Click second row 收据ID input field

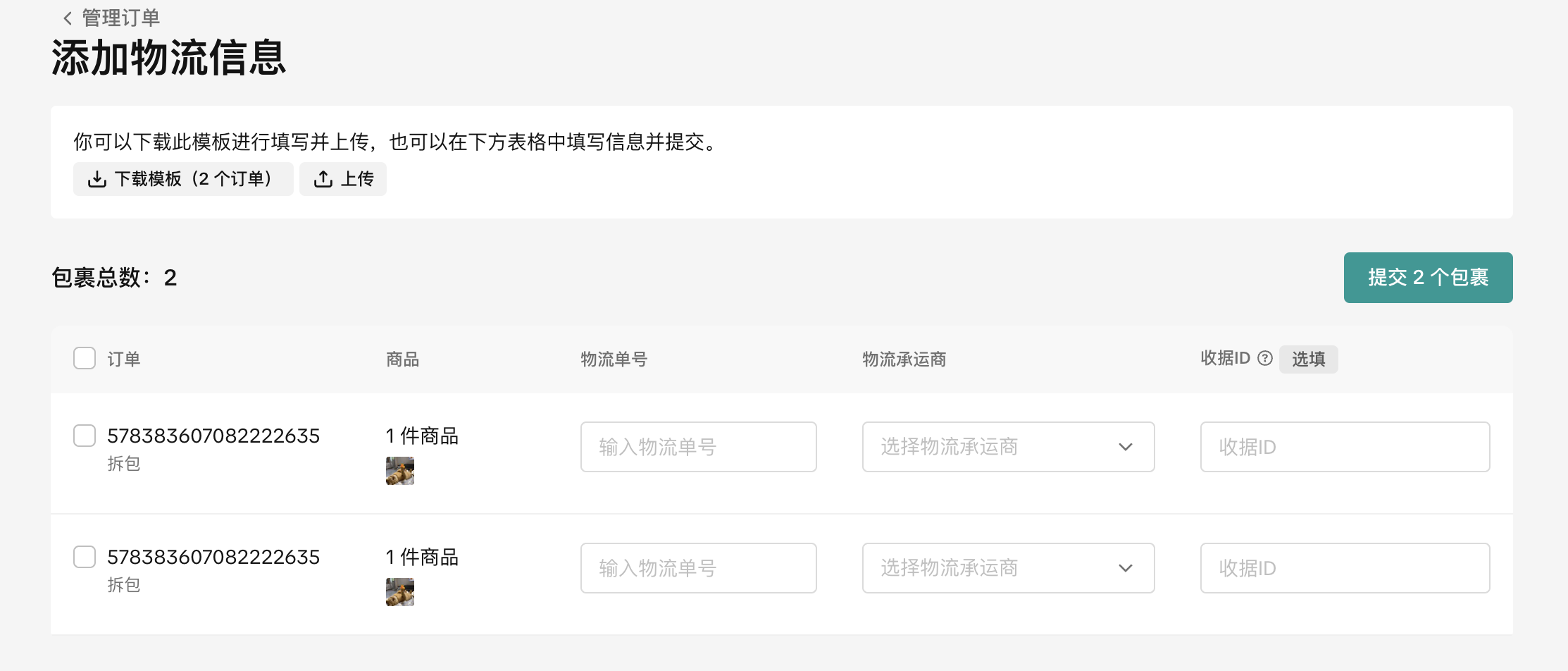click(x=1345, y=568)
